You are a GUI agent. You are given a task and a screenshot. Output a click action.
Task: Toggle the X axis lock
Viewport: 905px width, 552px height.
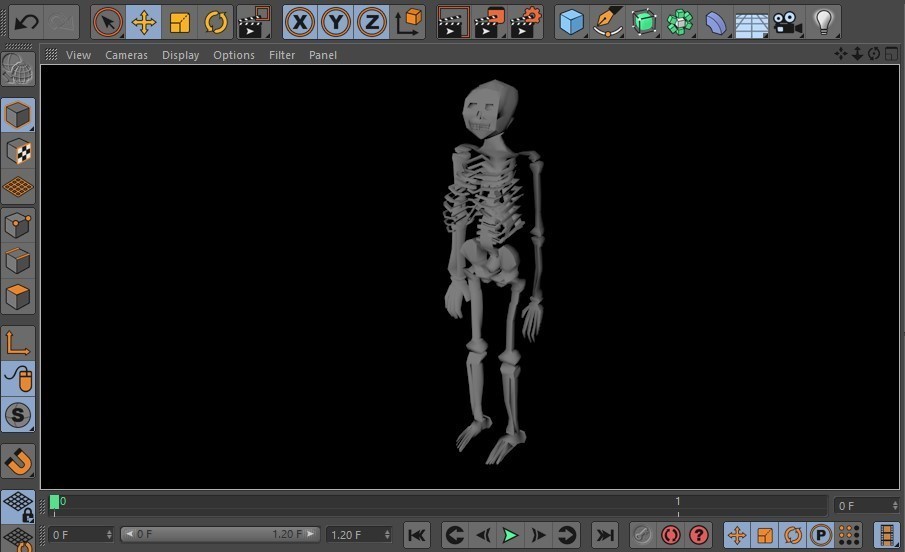(x=300, y=22)
